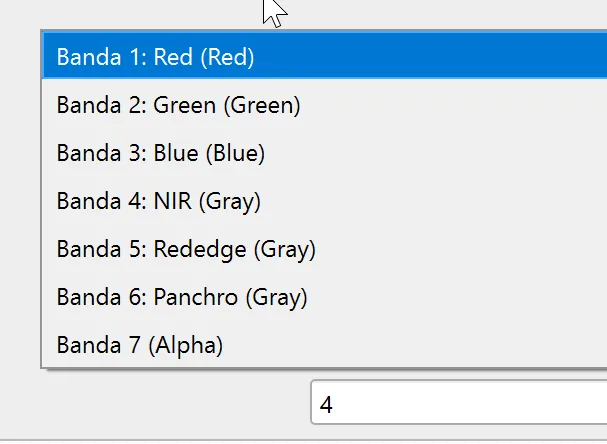Click the input field containing 4
The image size is (607, 444).
tap(459, 403)
